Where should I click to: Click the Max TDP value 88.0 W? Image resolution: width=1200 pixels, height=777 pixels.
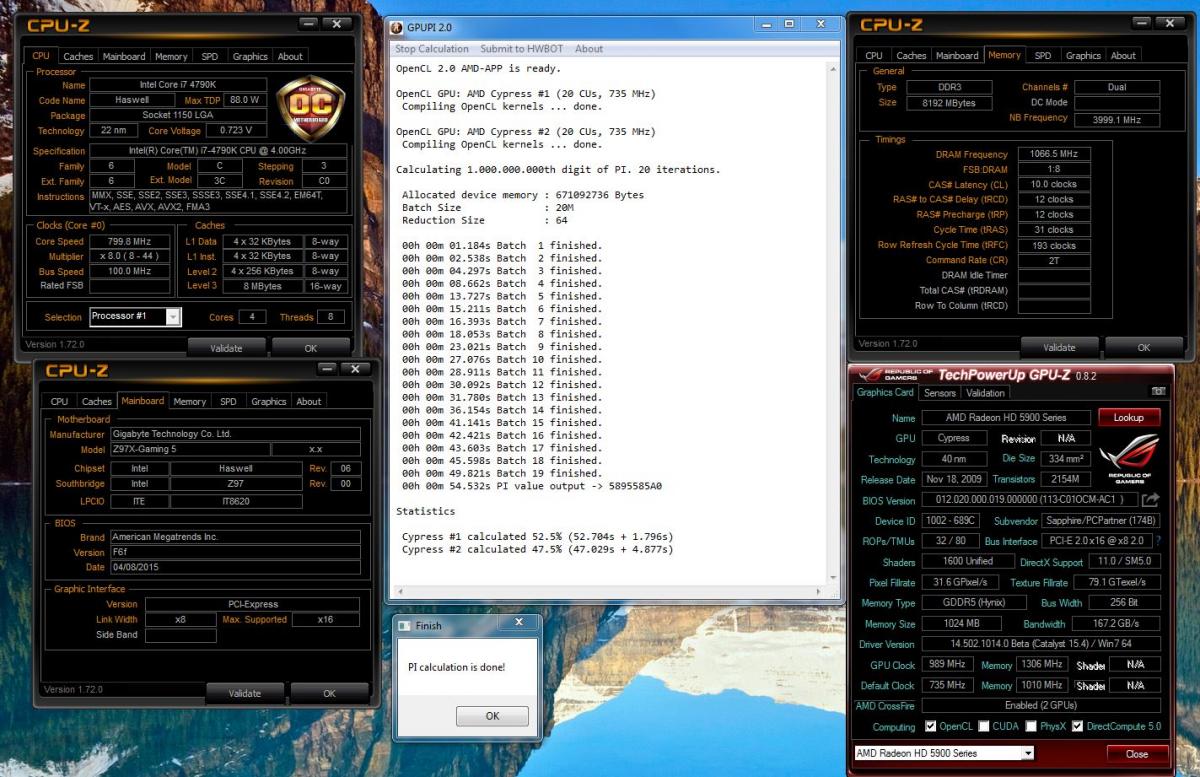[244, 101]
